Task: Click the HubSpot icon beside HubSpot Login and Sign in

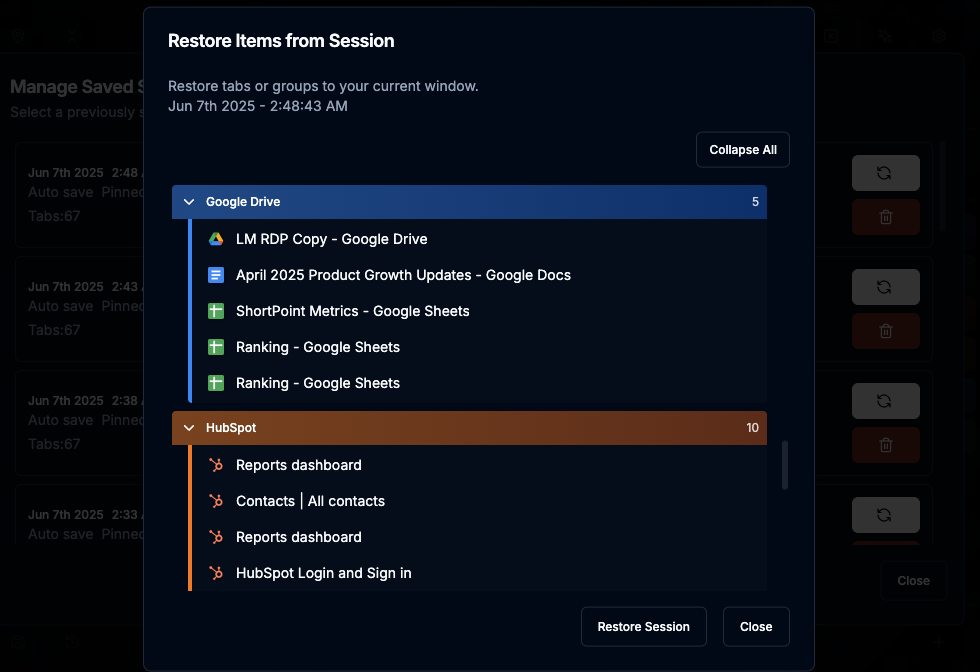Action: pyautogui.click(x=216, y=573)
